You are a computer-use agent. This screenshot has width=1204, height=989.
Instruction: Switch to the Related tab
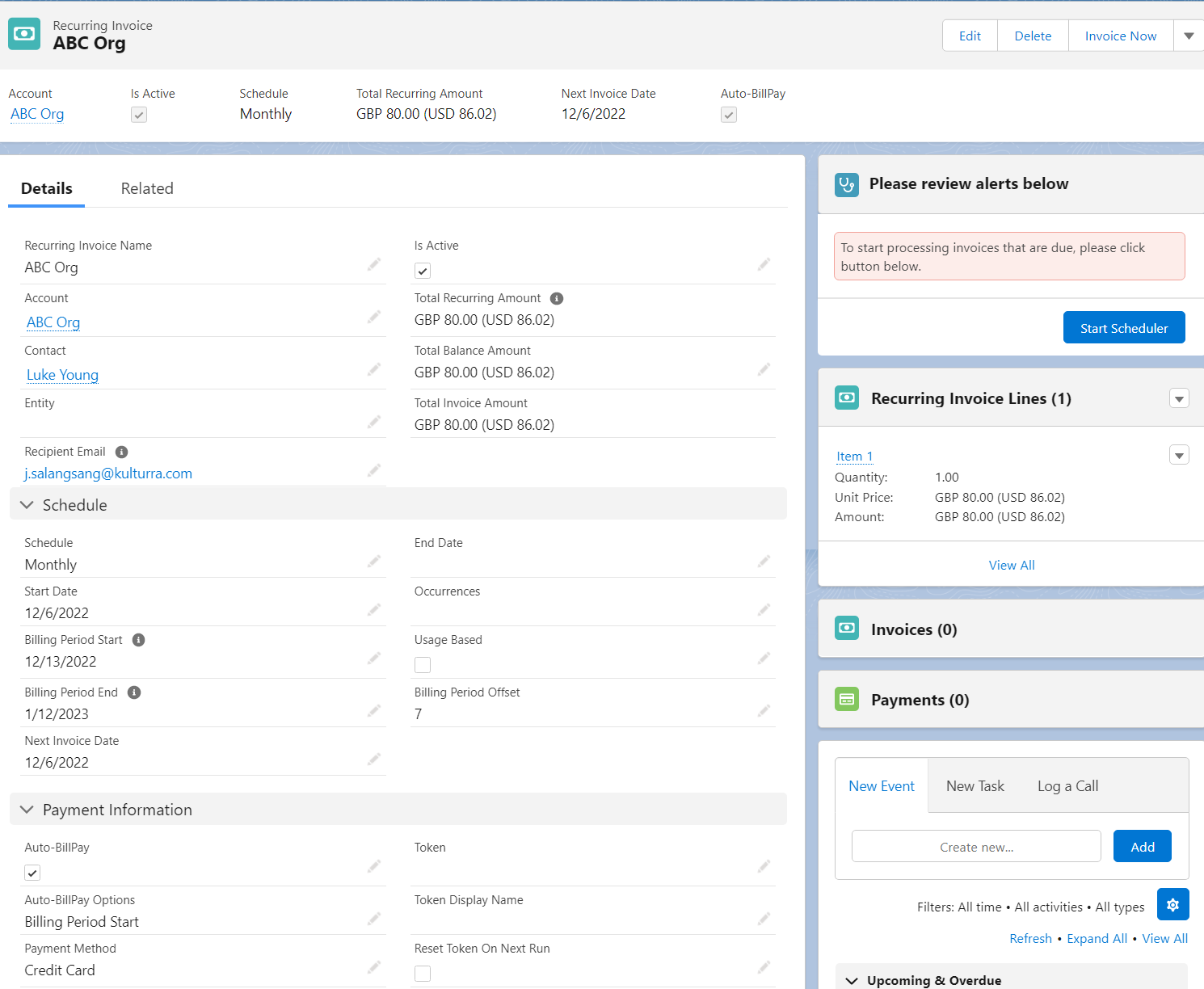pyautogui.click(x=147, y=188)
